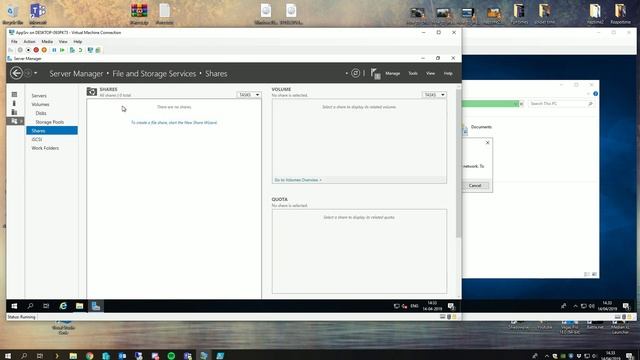Open the File menu of VM Connection

tap(14, 42)
